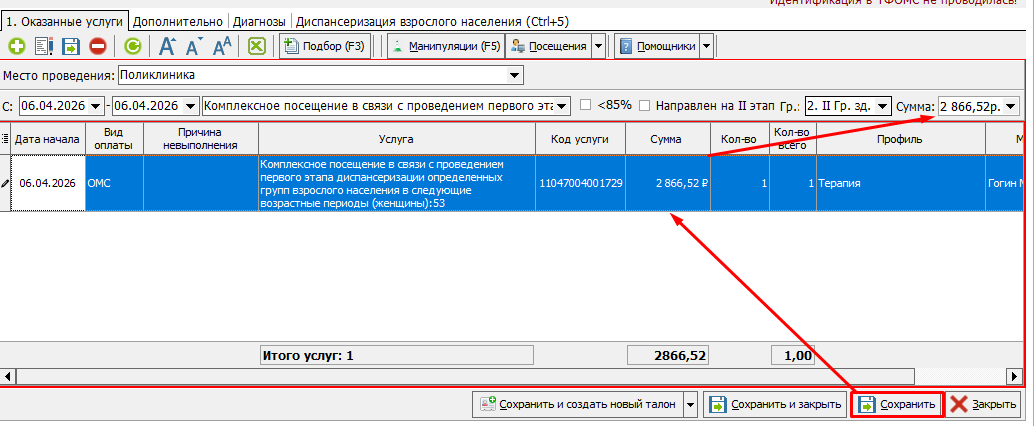Viewport: 1034px width, 426px height.
Task: Click the 'Сохранить' button
Action: click(897, 405)
